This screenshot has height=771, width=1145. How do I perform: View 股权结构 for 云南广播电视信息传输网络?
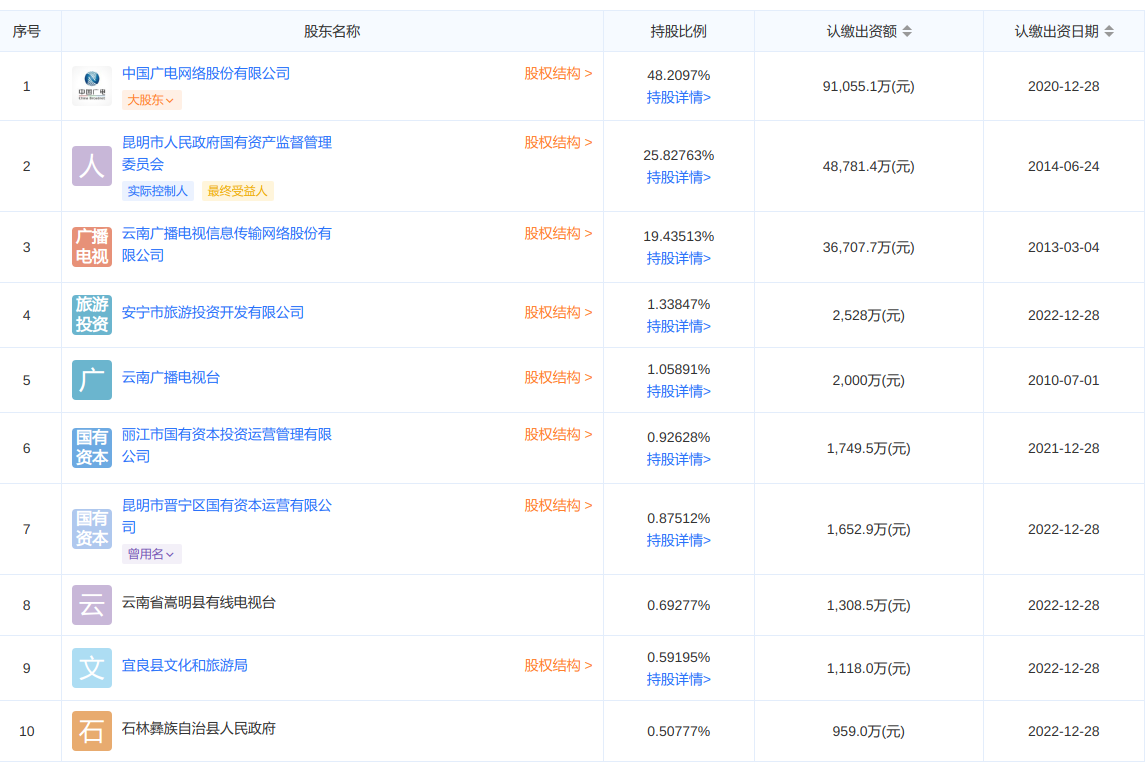coord(558,234)
